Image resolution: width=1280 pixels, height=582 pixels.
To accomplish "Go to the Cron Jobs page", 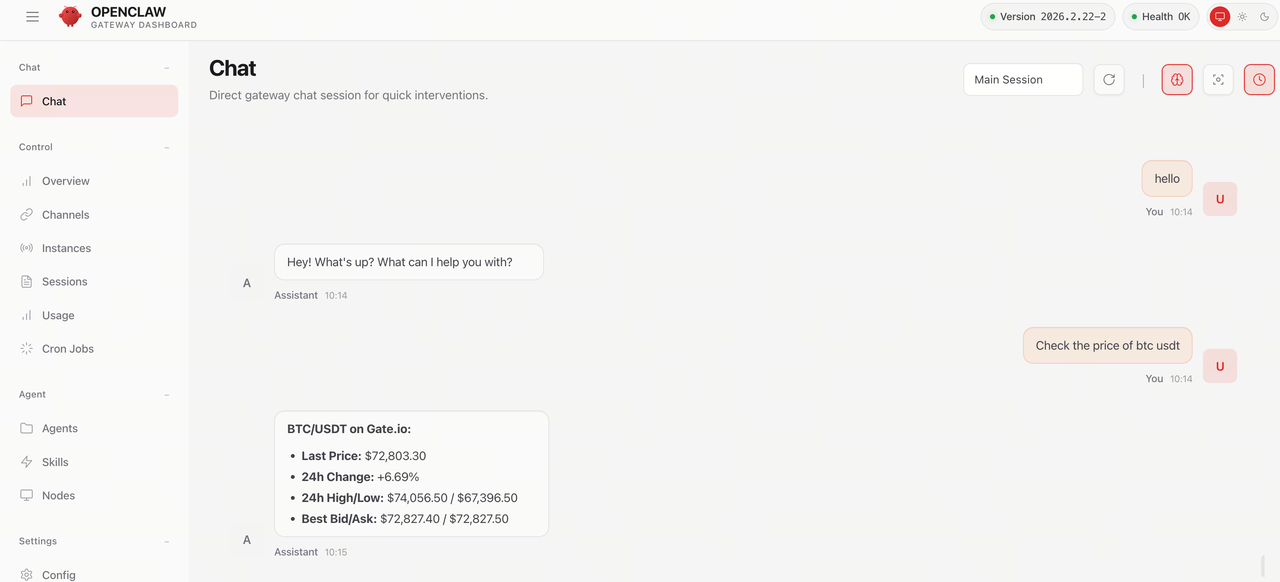I will (x=67, y=349).
